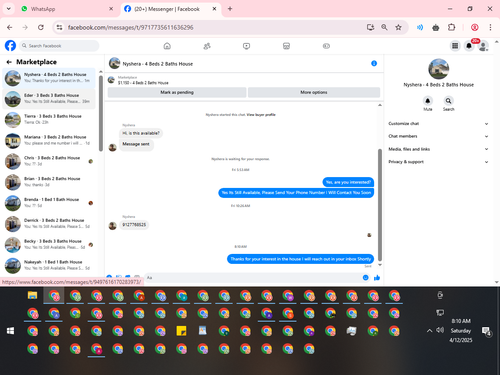500x375 pixels.
Task: Select the Messenger Facebook tab
Action: tap(170, 9)
